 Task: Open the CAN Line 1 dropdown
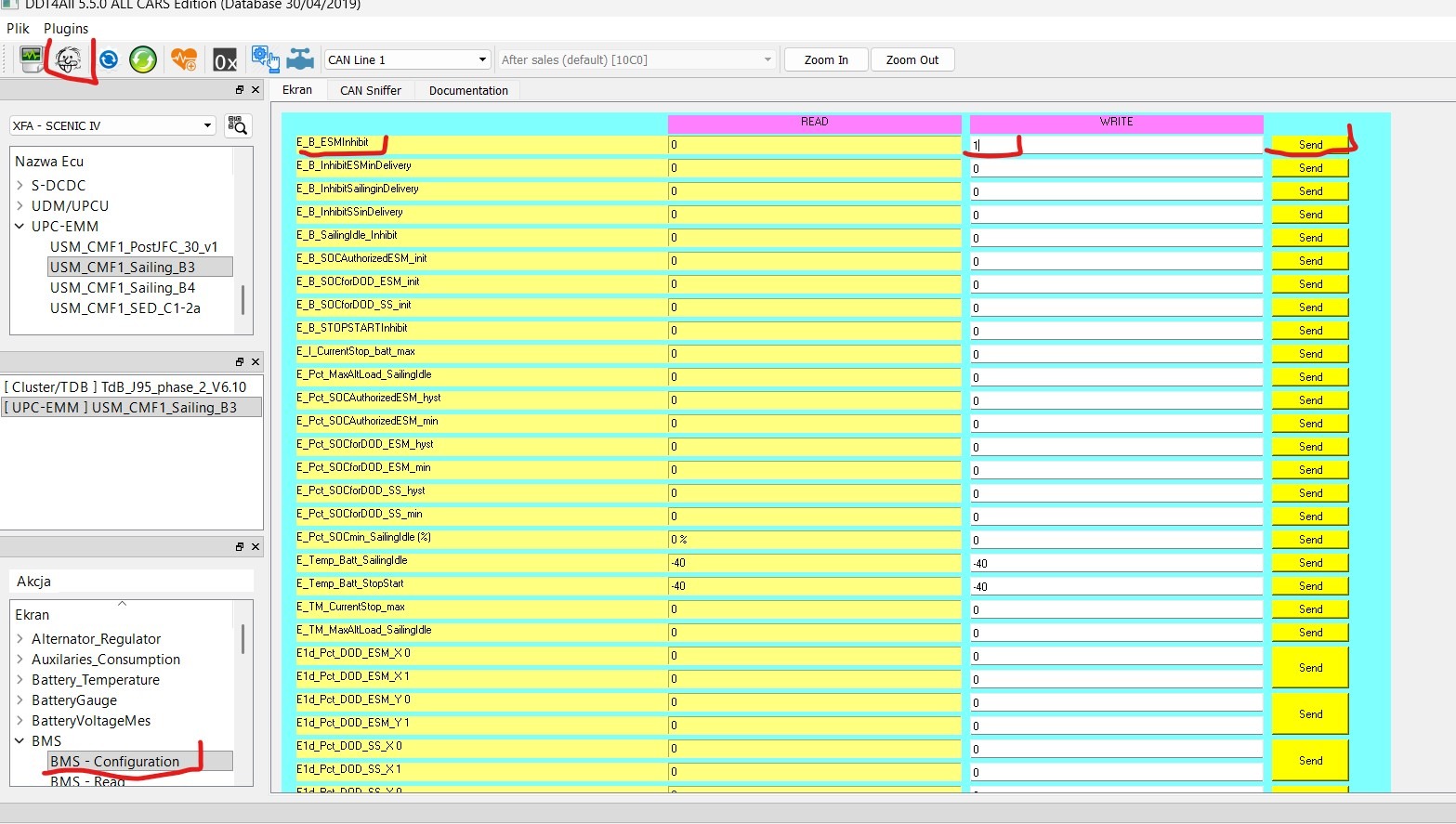(407, 59)
